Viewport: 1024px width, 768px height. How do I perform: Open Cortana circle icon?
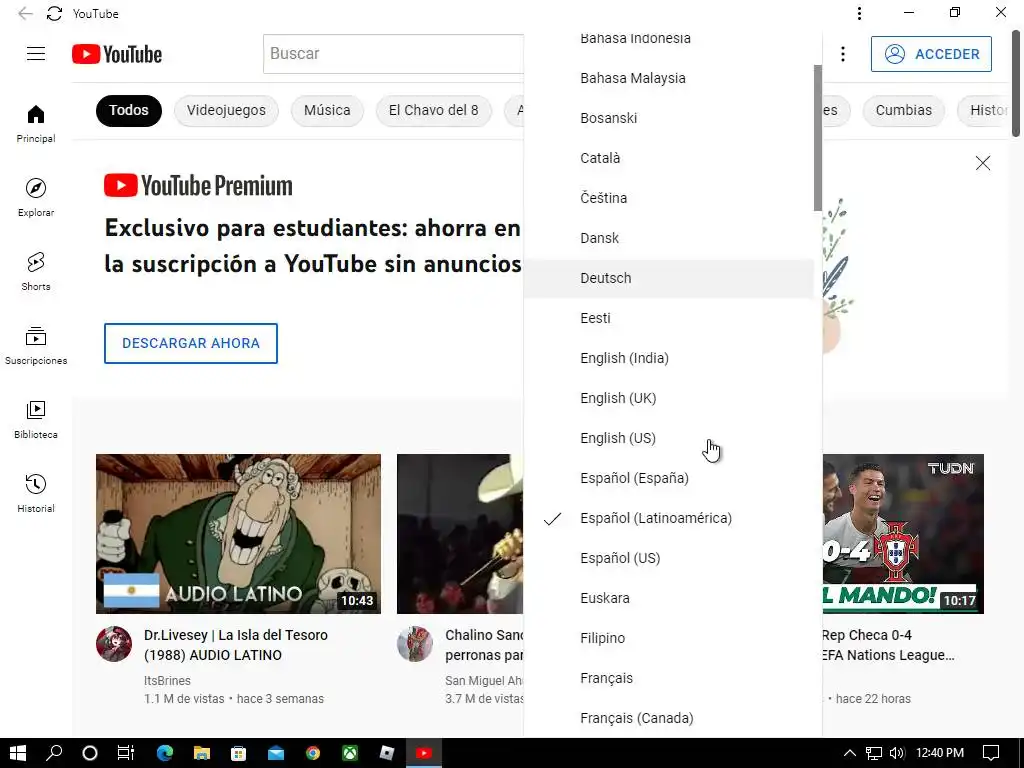(89, 753)
